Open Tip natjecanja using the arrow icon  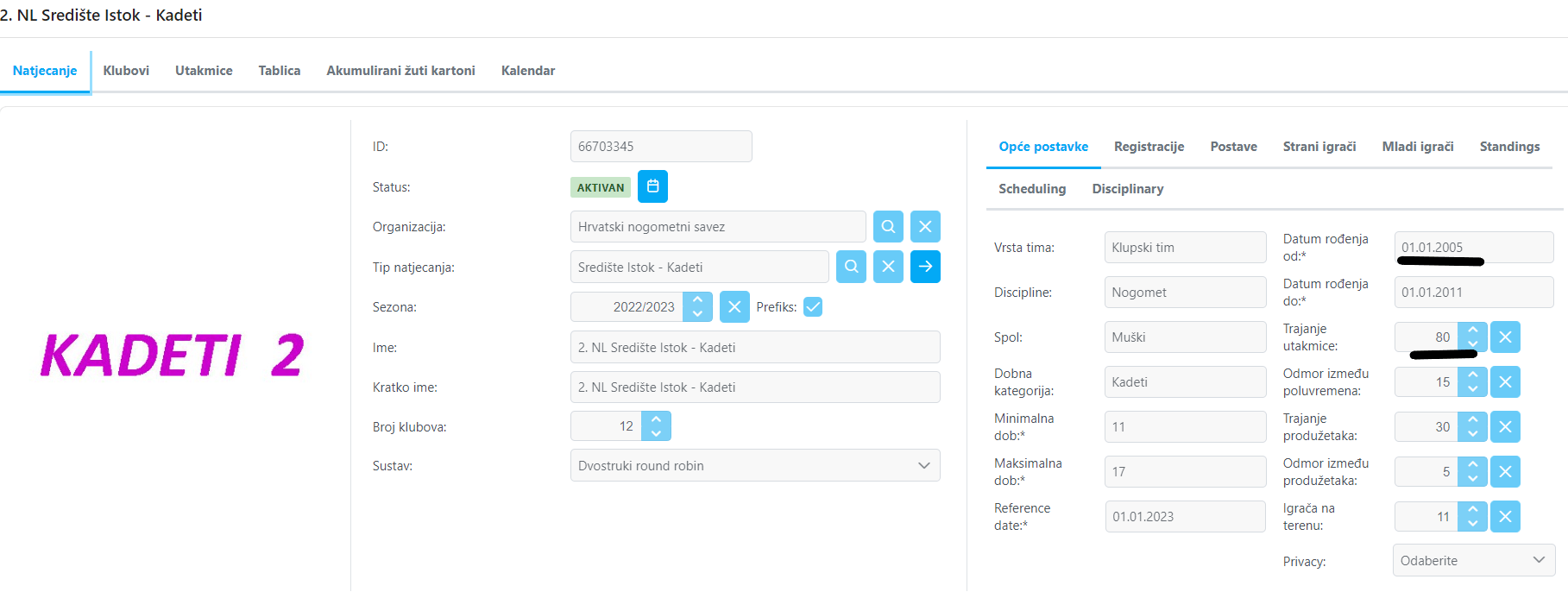[x=925, y=267]
